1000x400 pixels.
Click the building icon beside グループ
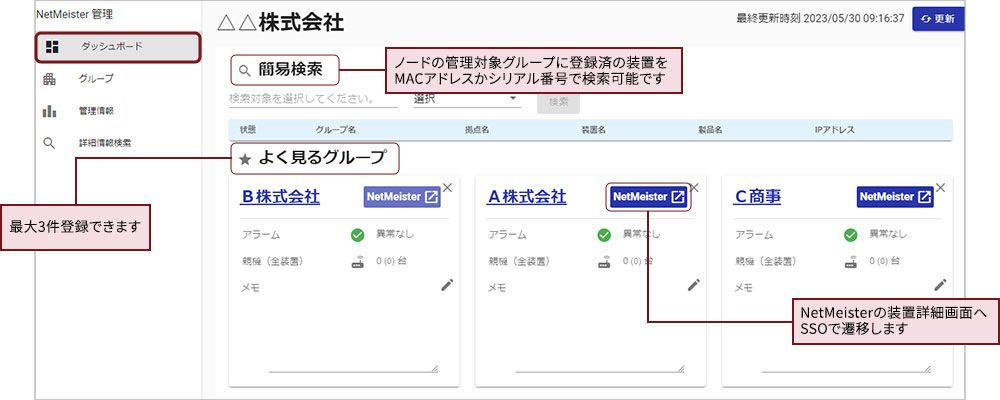49,79
